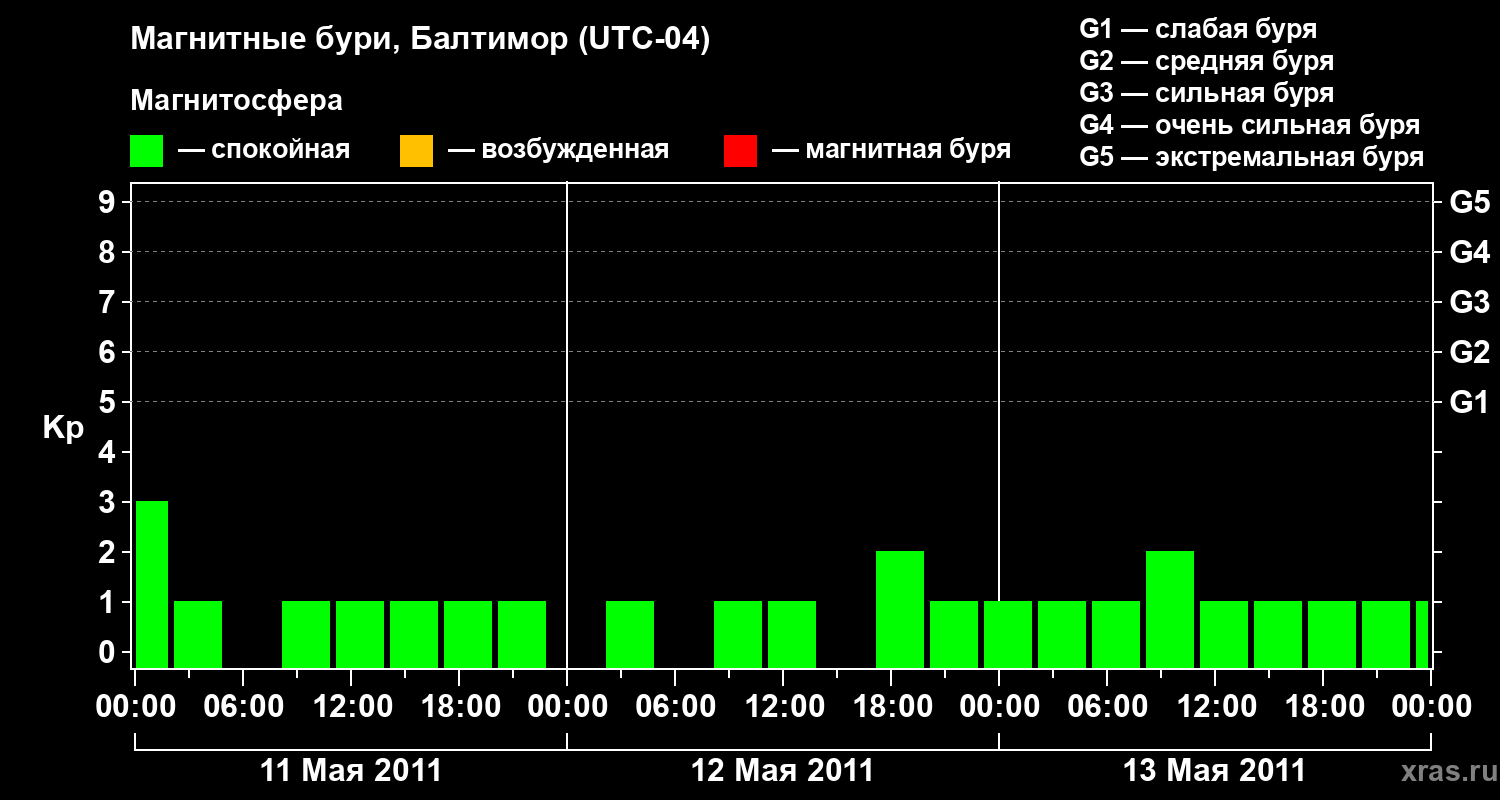1500x800 pixels.
Task: Click bar above 12:00 on 12 Мая
Action: (x=792, y=634)
